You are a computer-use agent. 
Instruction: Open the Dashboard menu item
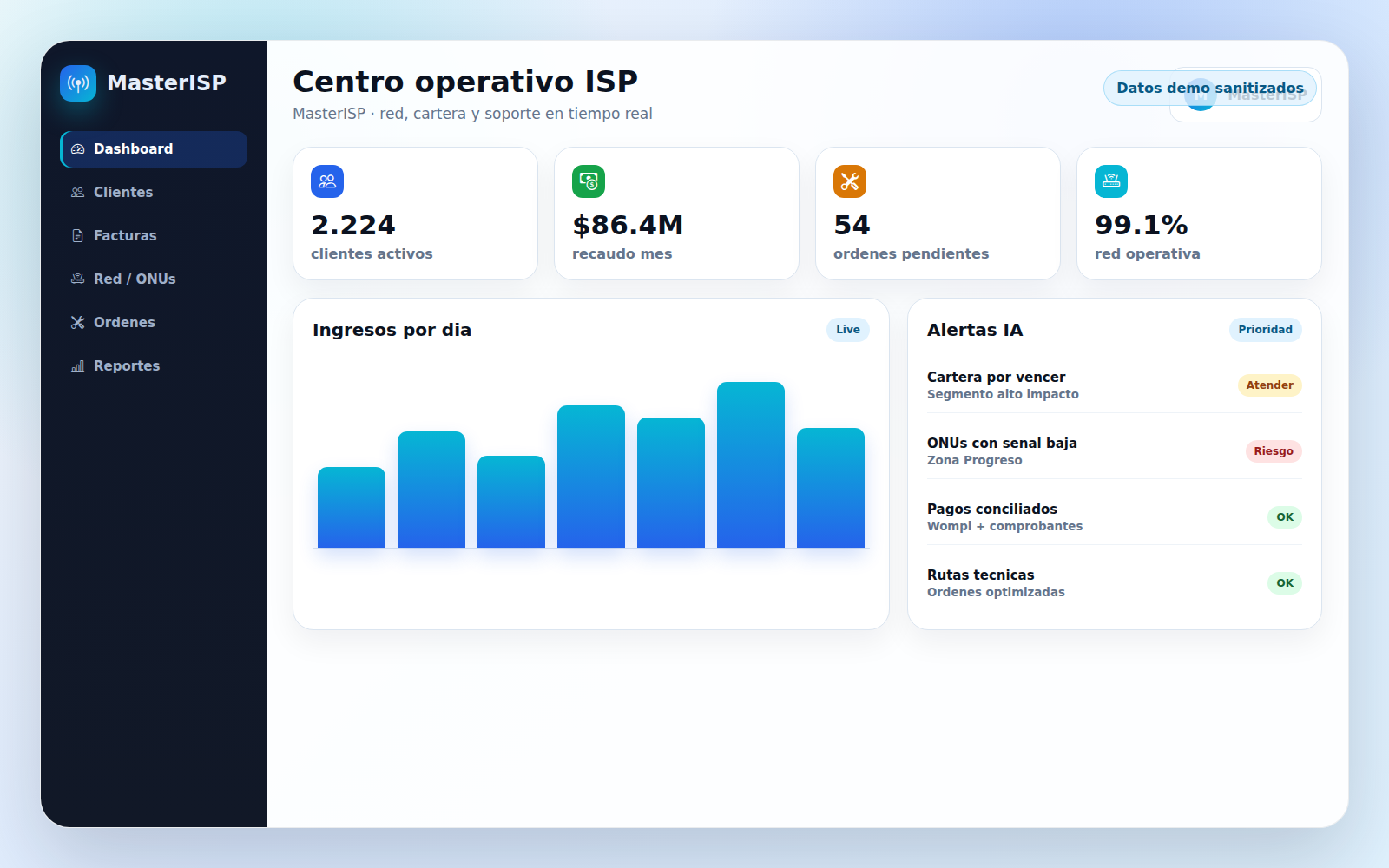[154, 149]
